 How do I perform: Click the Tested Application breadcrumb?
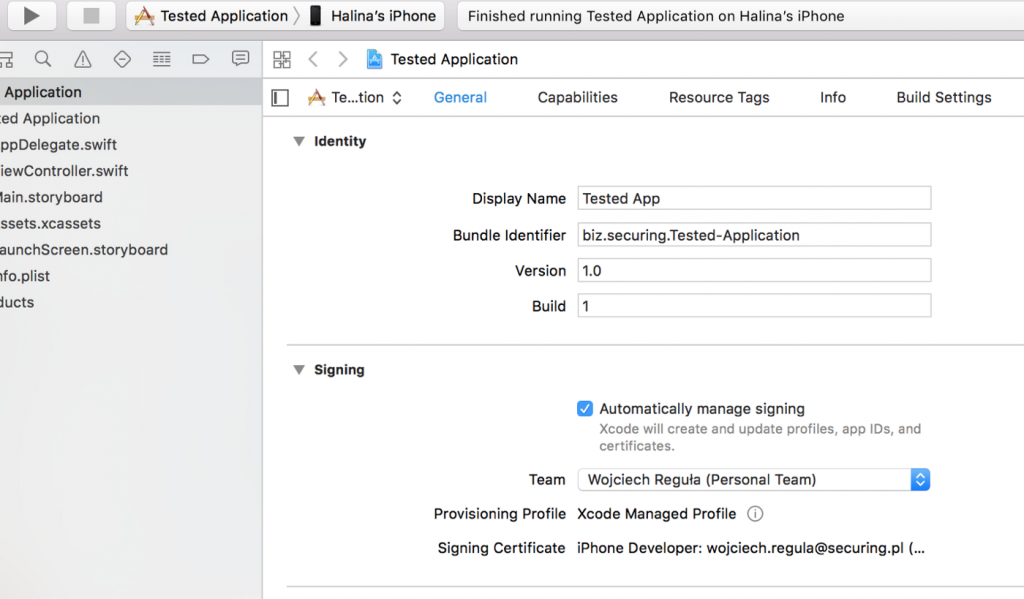click(442, 59)
